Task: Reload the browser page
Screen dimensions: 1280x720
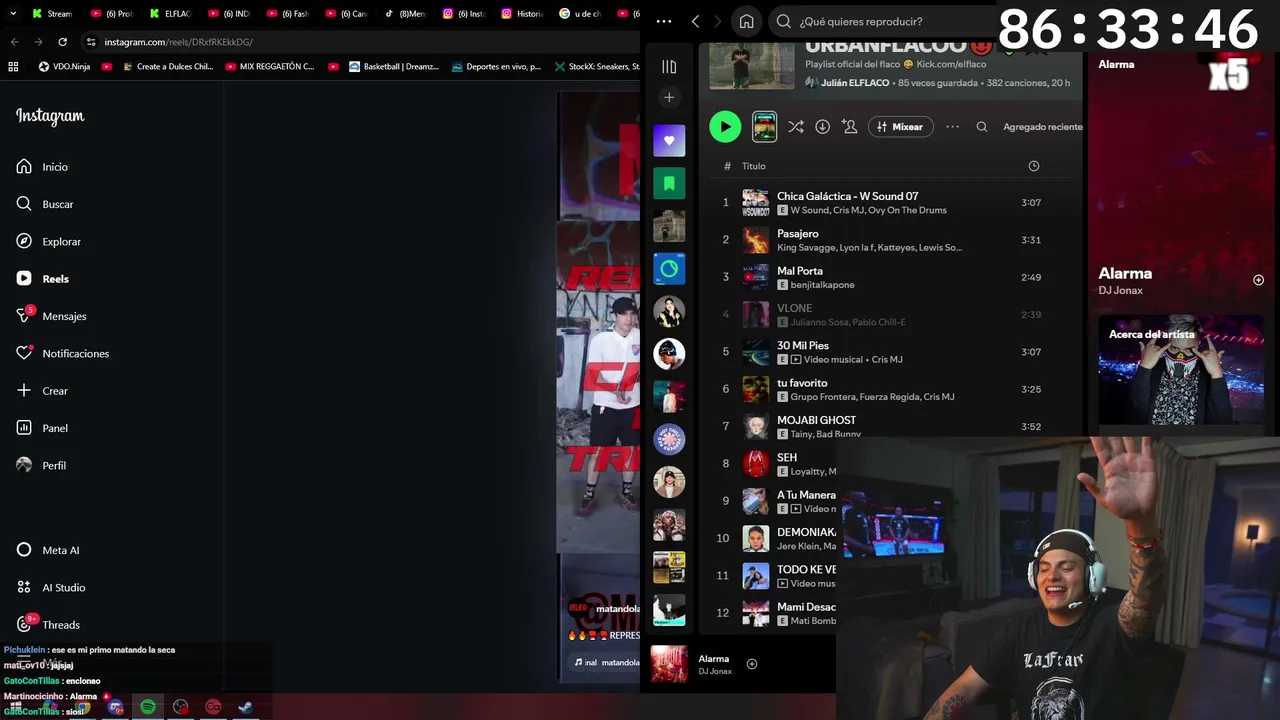Action: pyautogui.click(x=62, y=42)
